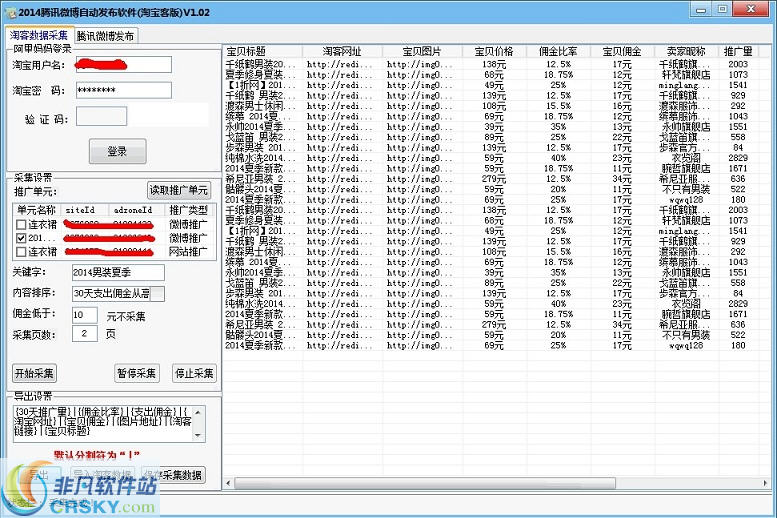Click the first 279元 price cell

[494, 179]
